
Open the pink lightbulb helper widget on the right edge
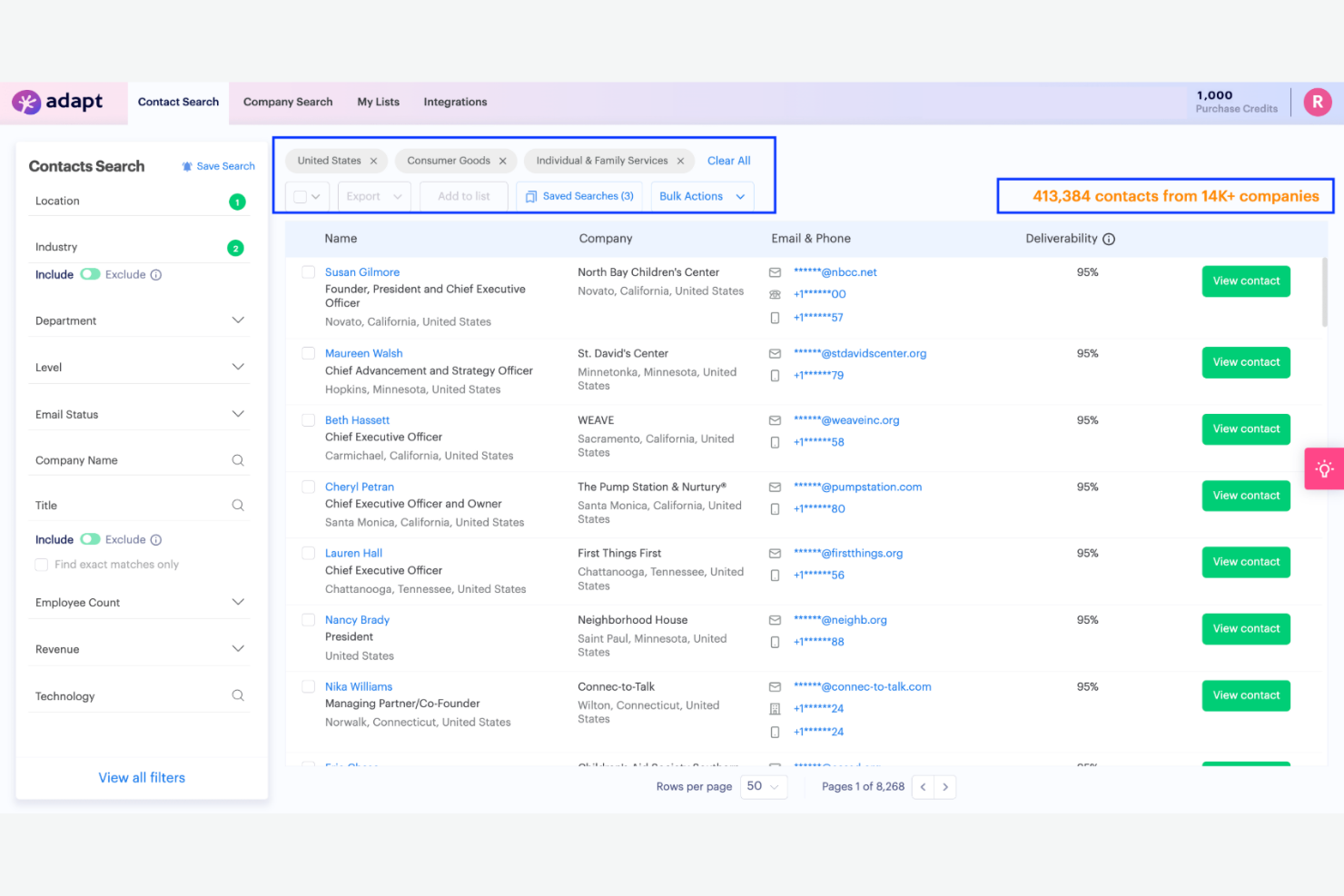click(x=1325, y=468)
